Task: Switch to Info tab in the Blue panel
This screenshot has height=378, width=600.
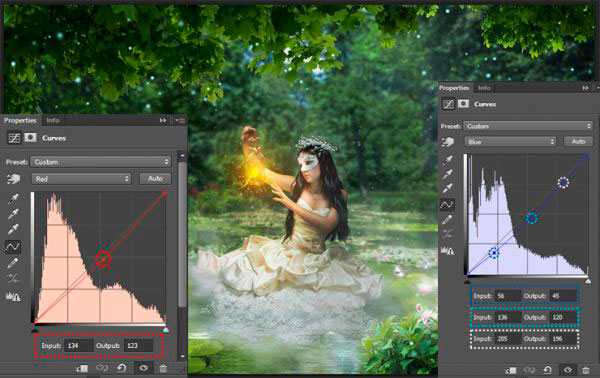Action: (484, 88)
